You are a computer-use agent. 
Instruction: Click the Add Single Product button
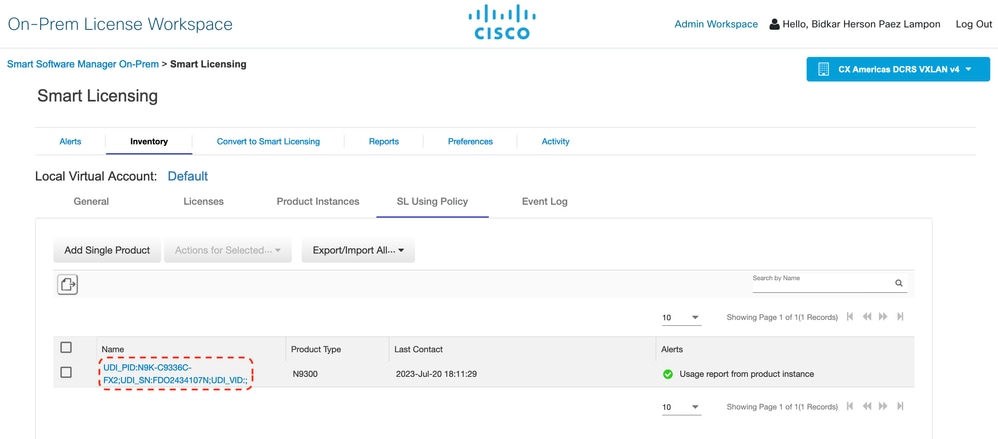107,250
